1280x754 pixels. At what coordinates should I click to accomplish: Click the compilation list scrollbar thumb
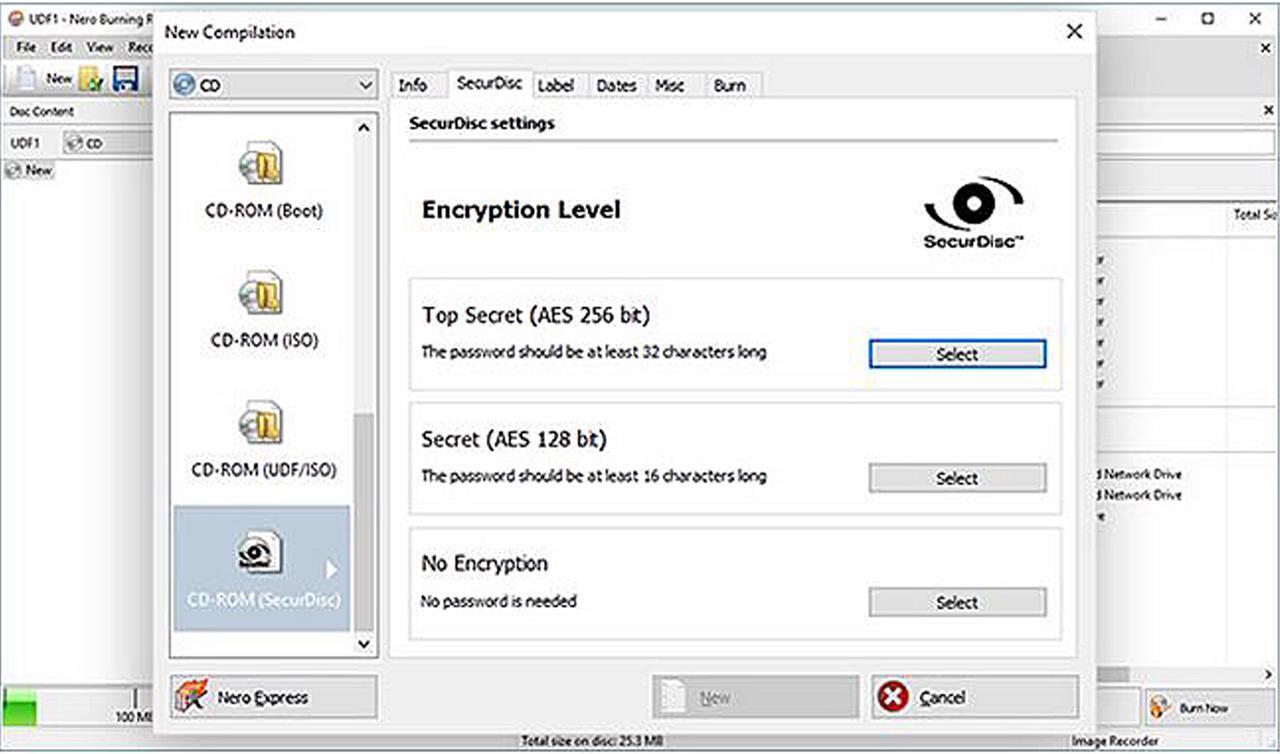(364, 523)
